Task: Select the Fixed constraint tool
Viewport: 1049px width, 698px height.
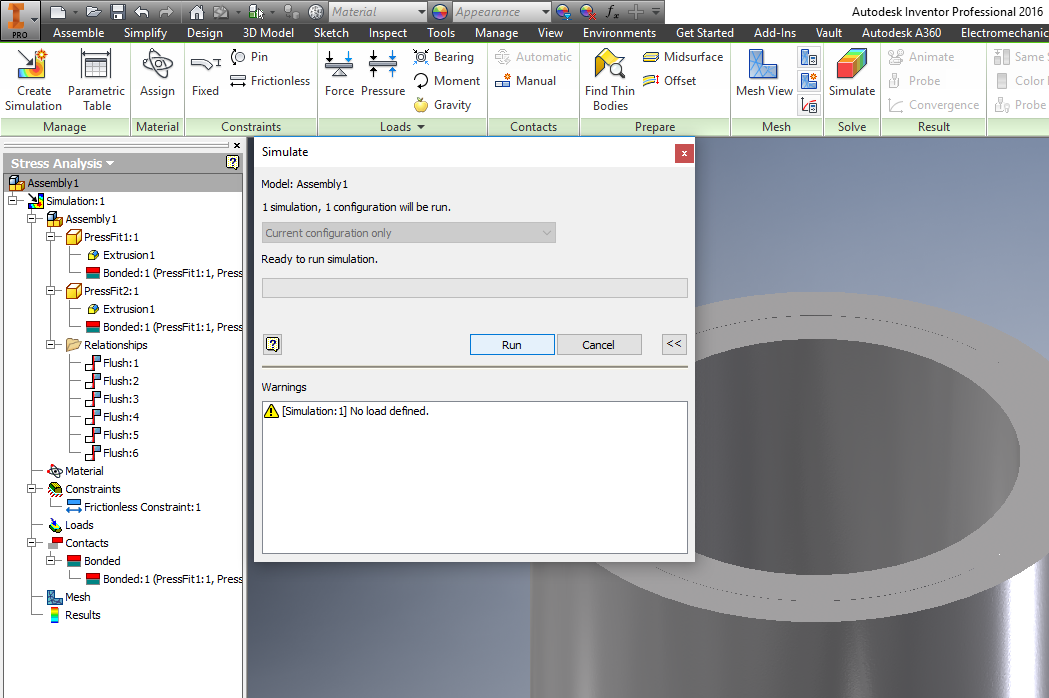Action: tap(205, 74)
